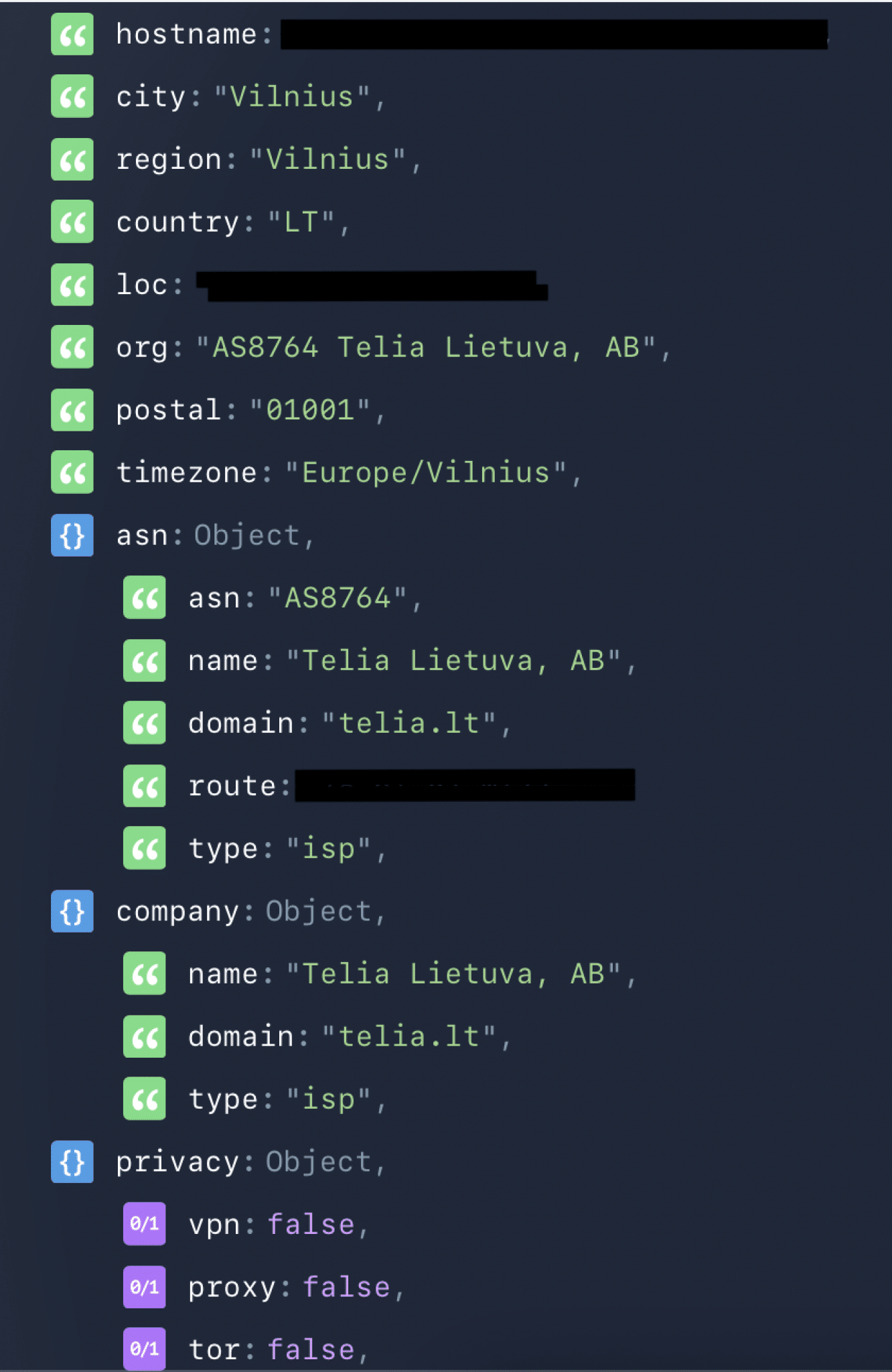Screen dimensions: 892x1372
Task: Click the "Europe/Vilnius" timezone value
Action: click(x=425, y=473)
